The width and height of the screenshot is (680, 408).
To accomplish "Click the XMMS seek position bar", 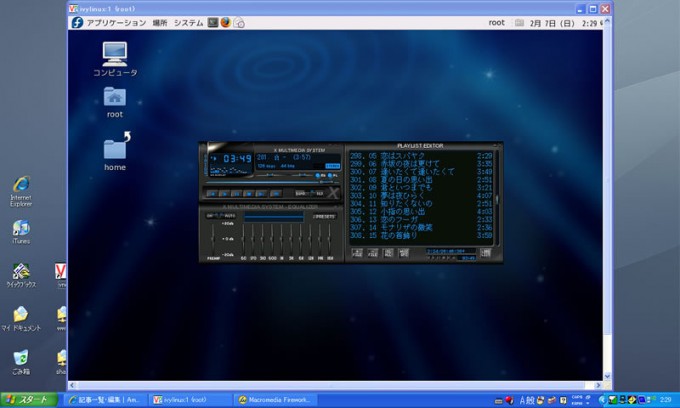I will 273,182.
